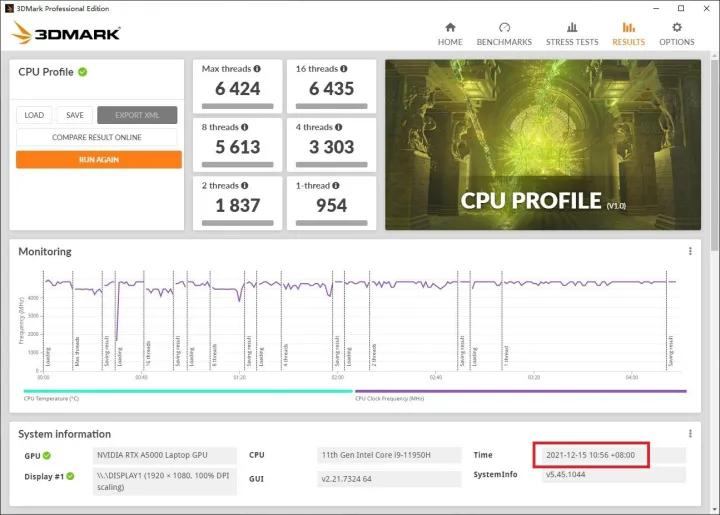The width and height of the screenshot is (720, 515).
Task: Open System information three-dot menu
Action: (690, 433)
